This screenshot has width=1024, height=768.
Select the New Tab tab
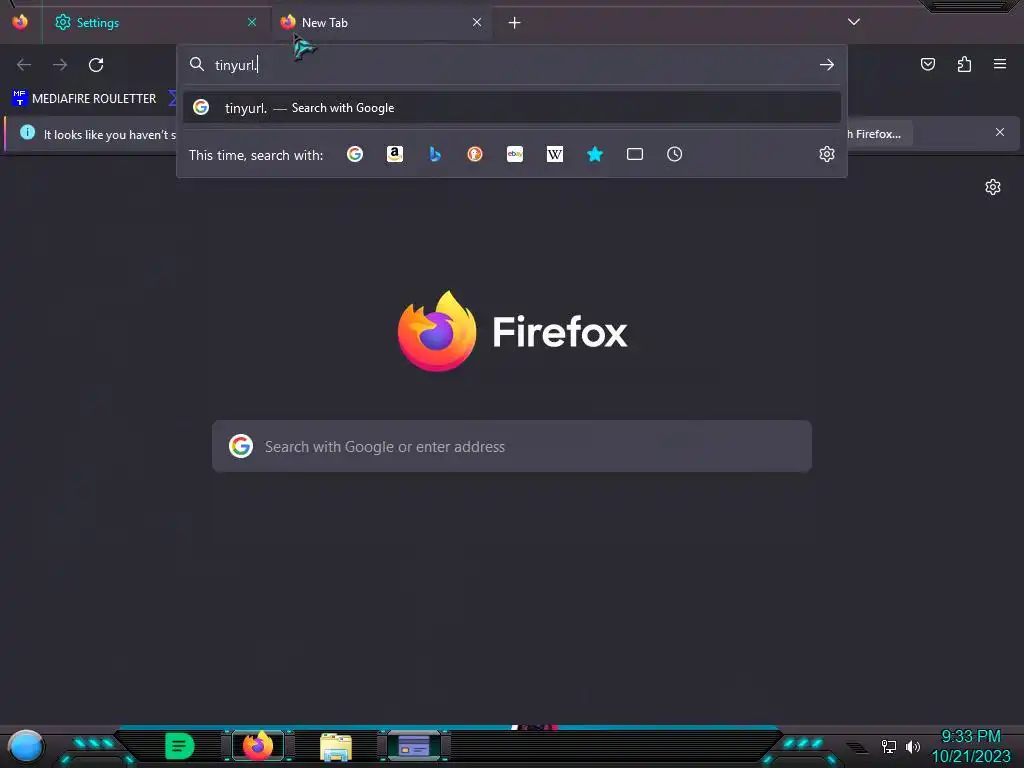point(382,22)
